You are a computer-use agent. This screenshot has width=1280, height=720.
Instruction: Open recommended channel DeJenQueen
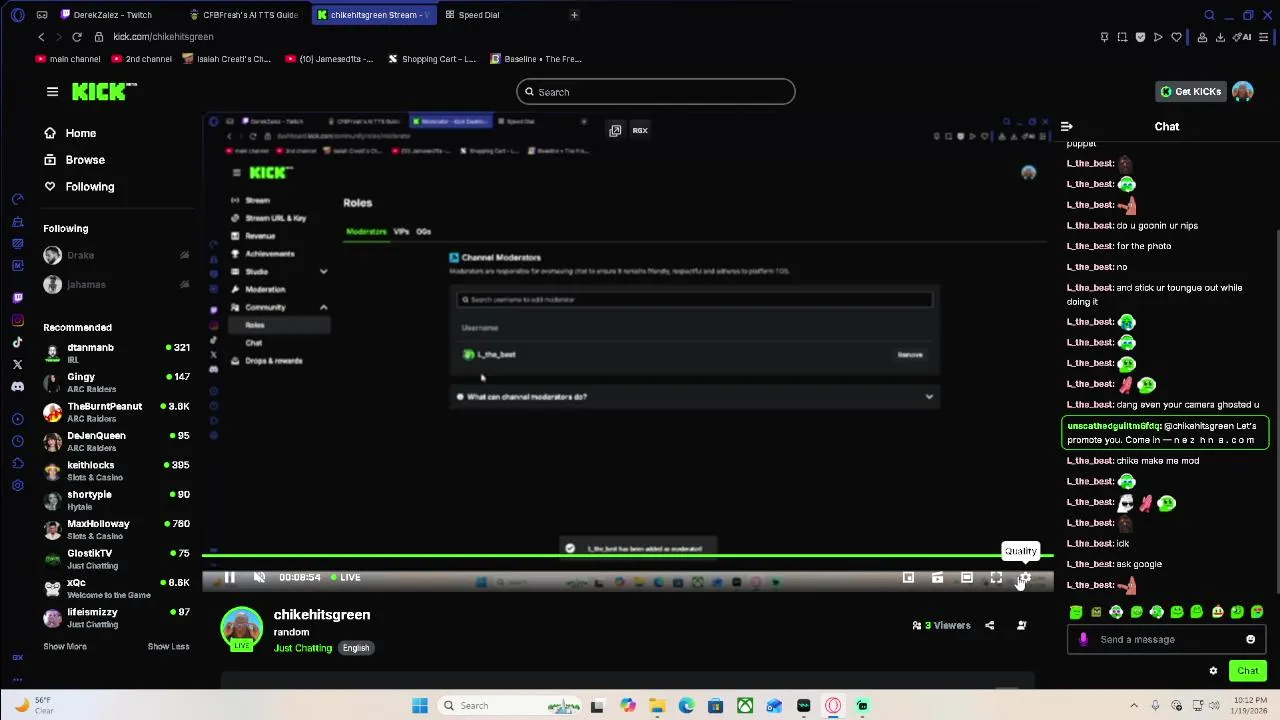(x=116, y=441)
